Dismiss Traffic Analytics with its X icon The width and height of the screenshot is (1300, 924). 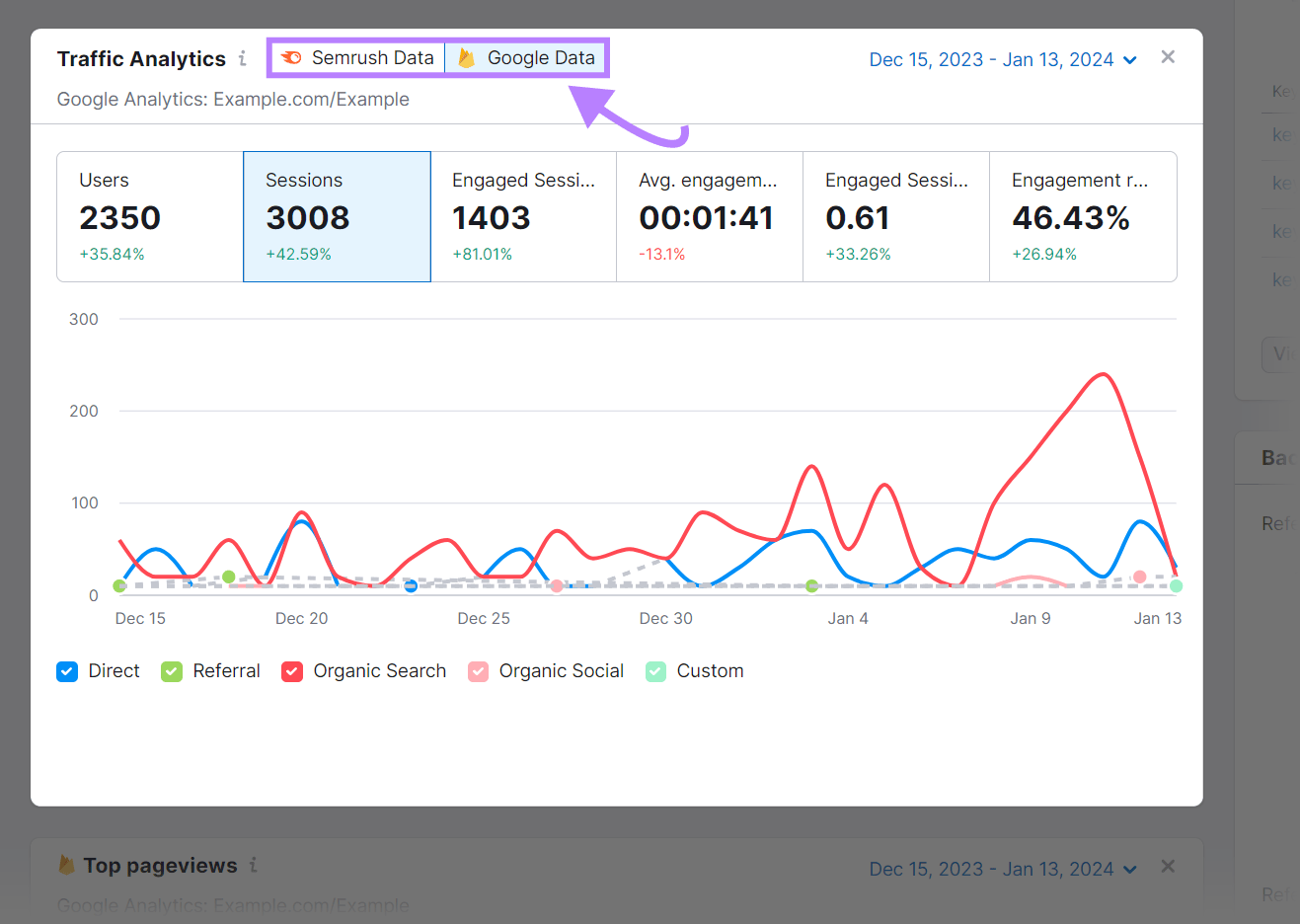[x=1168, y=57]
